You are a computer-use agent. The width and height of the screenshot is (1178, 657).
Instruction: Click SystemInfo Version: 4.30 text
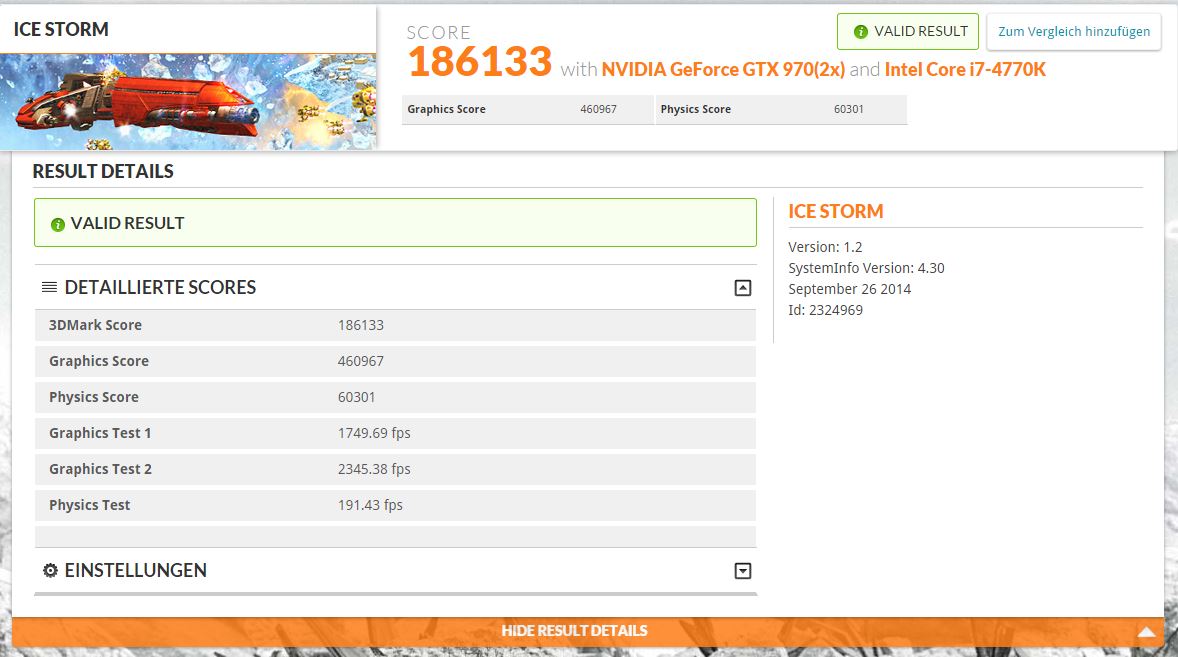coord(866,268)
